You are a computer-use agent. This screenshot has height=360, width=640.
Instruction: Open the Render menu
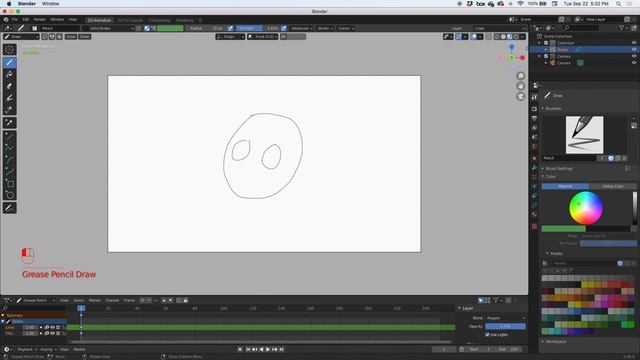click(40, 20)
